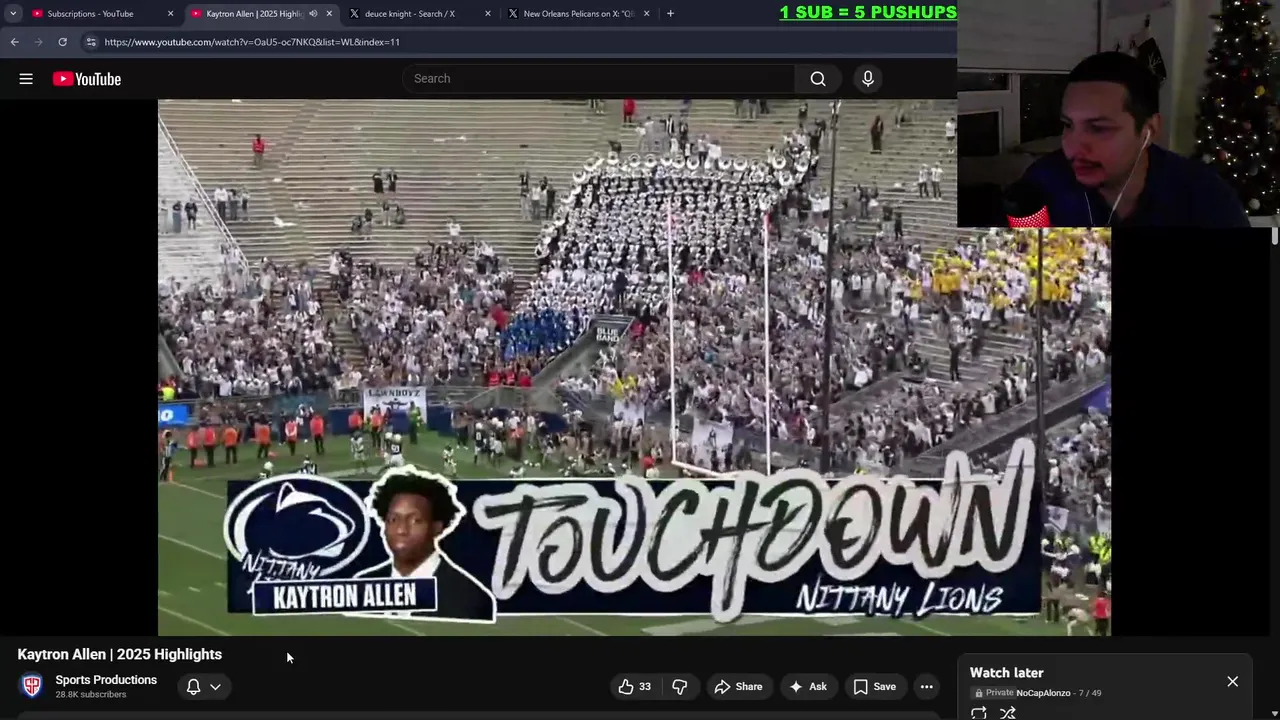Image resolution: width=1280 pixels, height=720 pixels.
Task: Like the video with thumbs up
Action: (634, 686)
